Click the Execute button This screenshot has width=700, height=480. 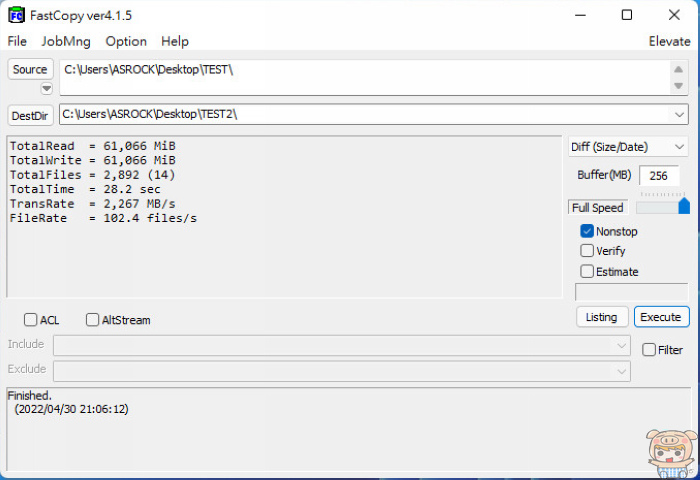[x=661, y=317]
